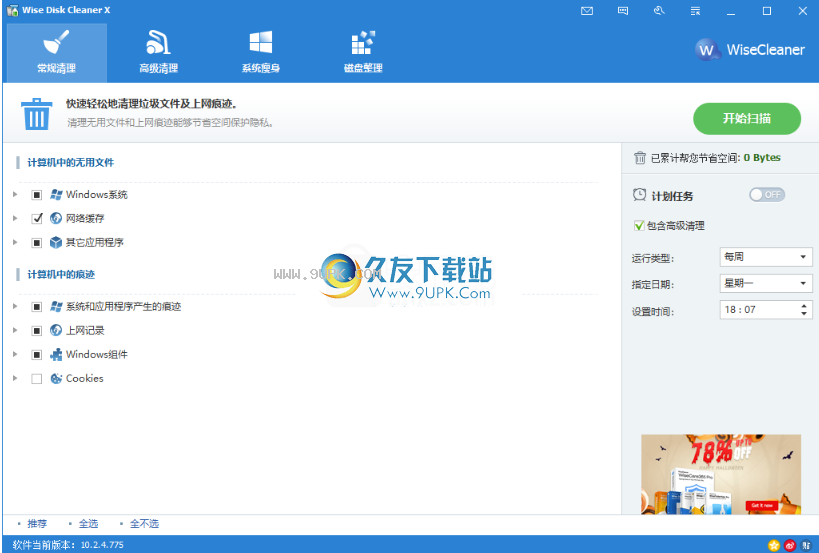The height and width of the screenshot is (553, 819).
Task: Open the 常规清理 tab
Action: tap(56, 53)
